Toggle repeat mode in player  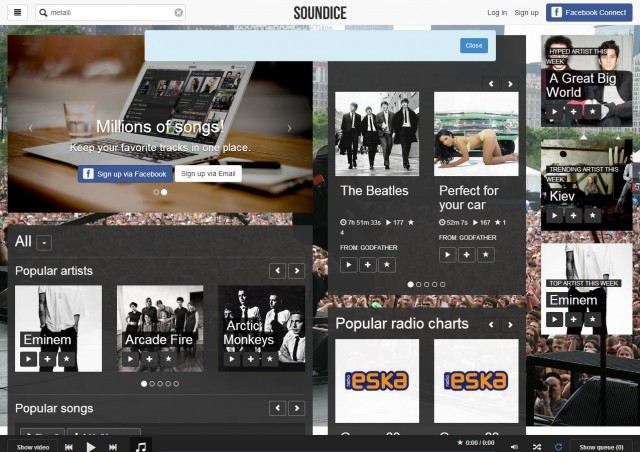coord(558,447)
